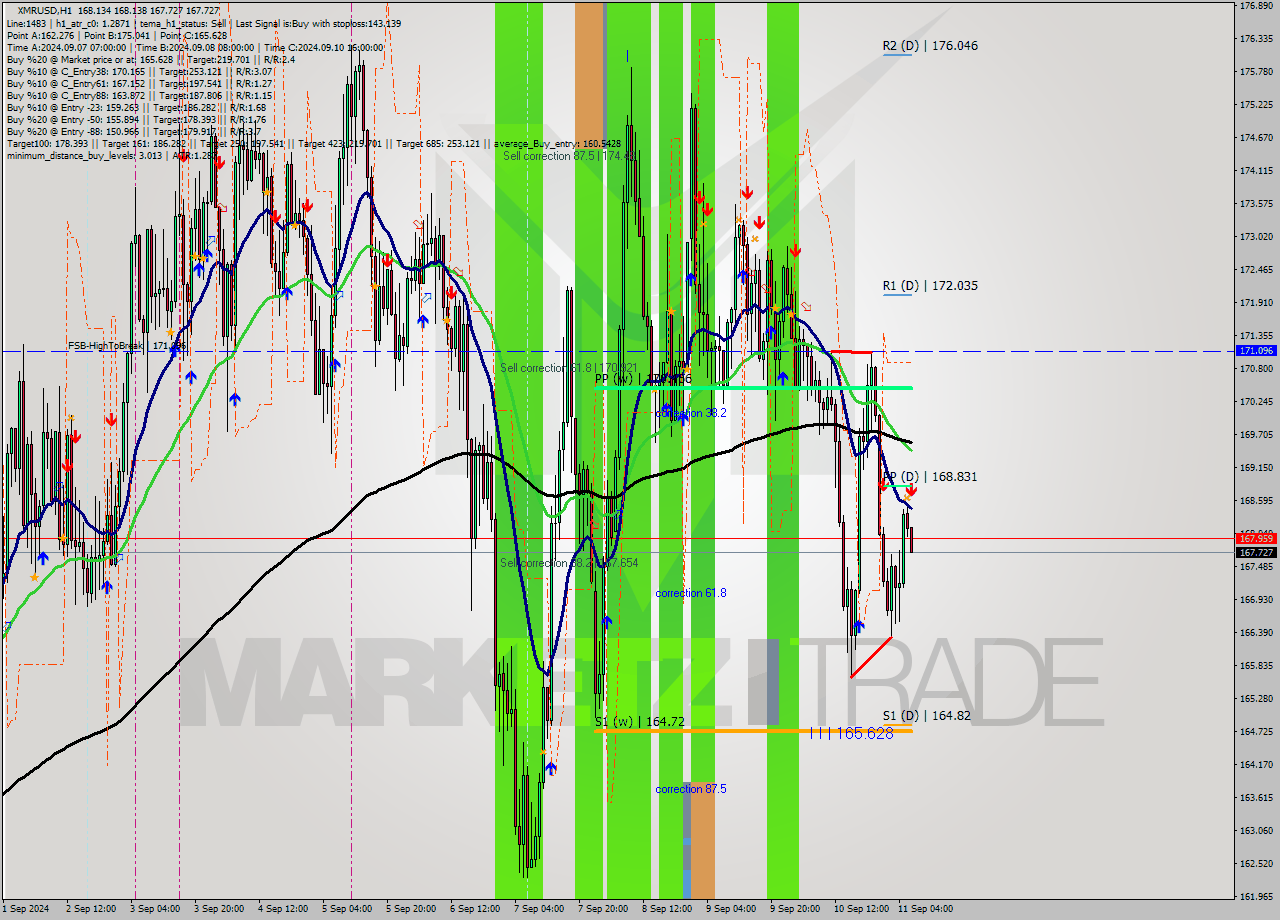The width and height of the screenshot is (1280, 920).
Task: Click the S1 (D) | 164.82 support label
Action: pos(927,716)
